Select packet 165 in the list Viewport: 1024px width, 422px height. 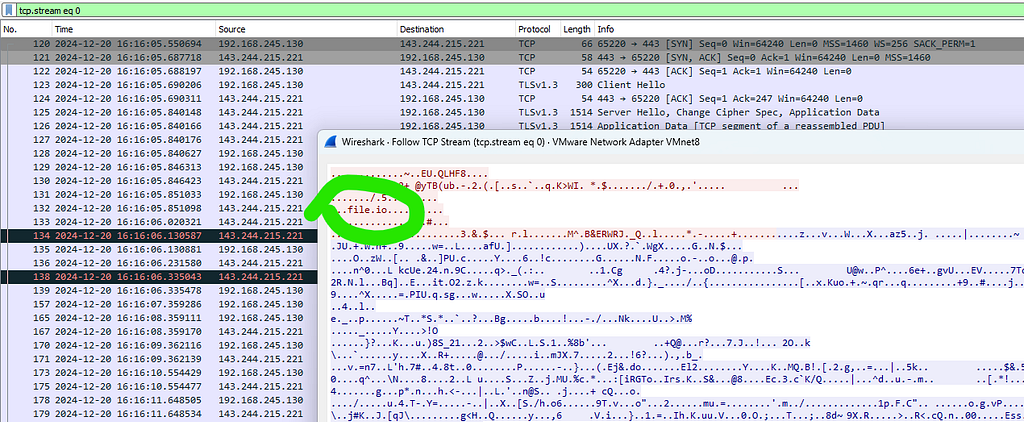click(x=157, y=318)
